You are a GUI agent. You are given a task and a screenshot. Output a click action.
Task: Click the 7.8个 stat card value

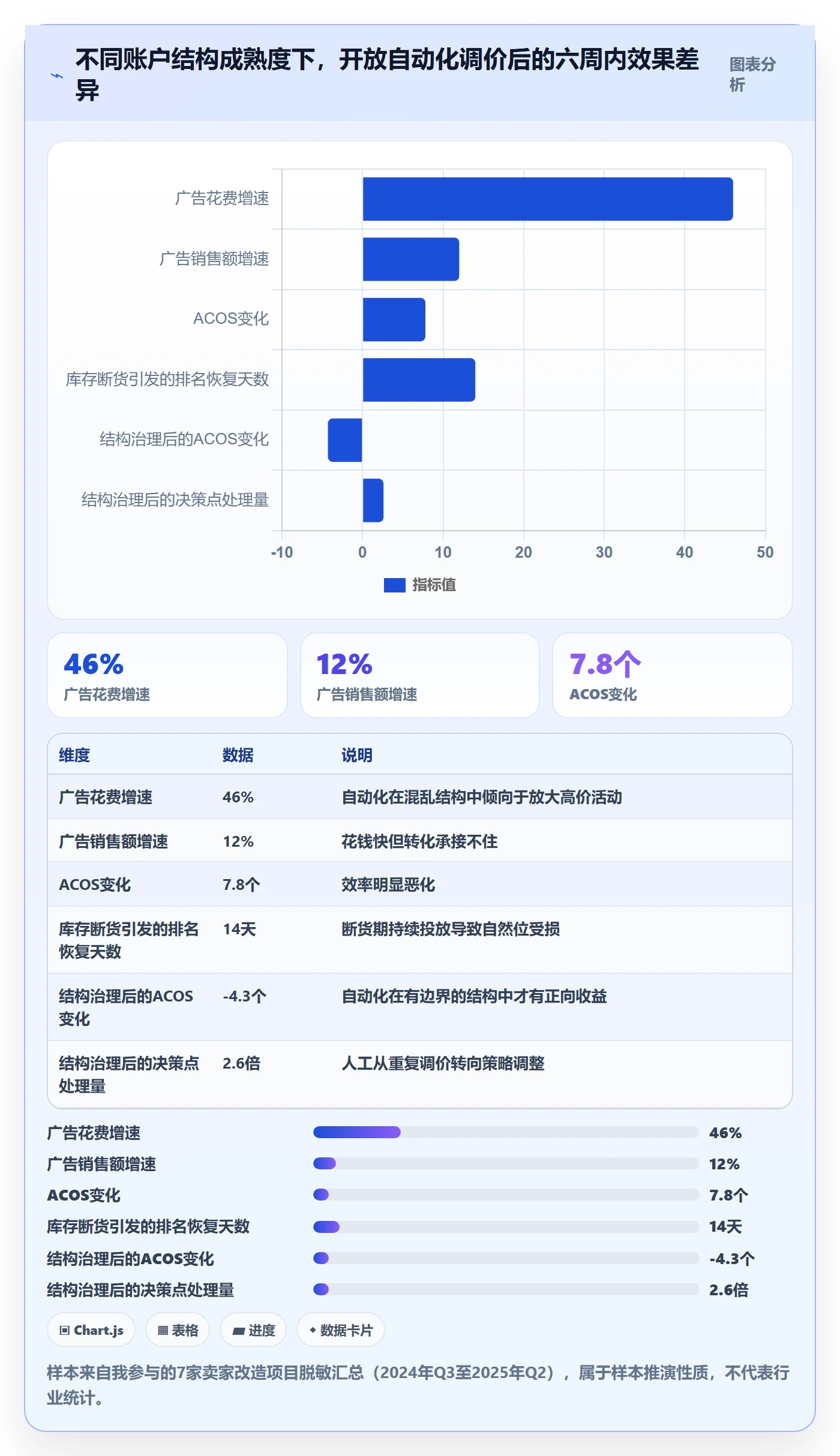605,664
